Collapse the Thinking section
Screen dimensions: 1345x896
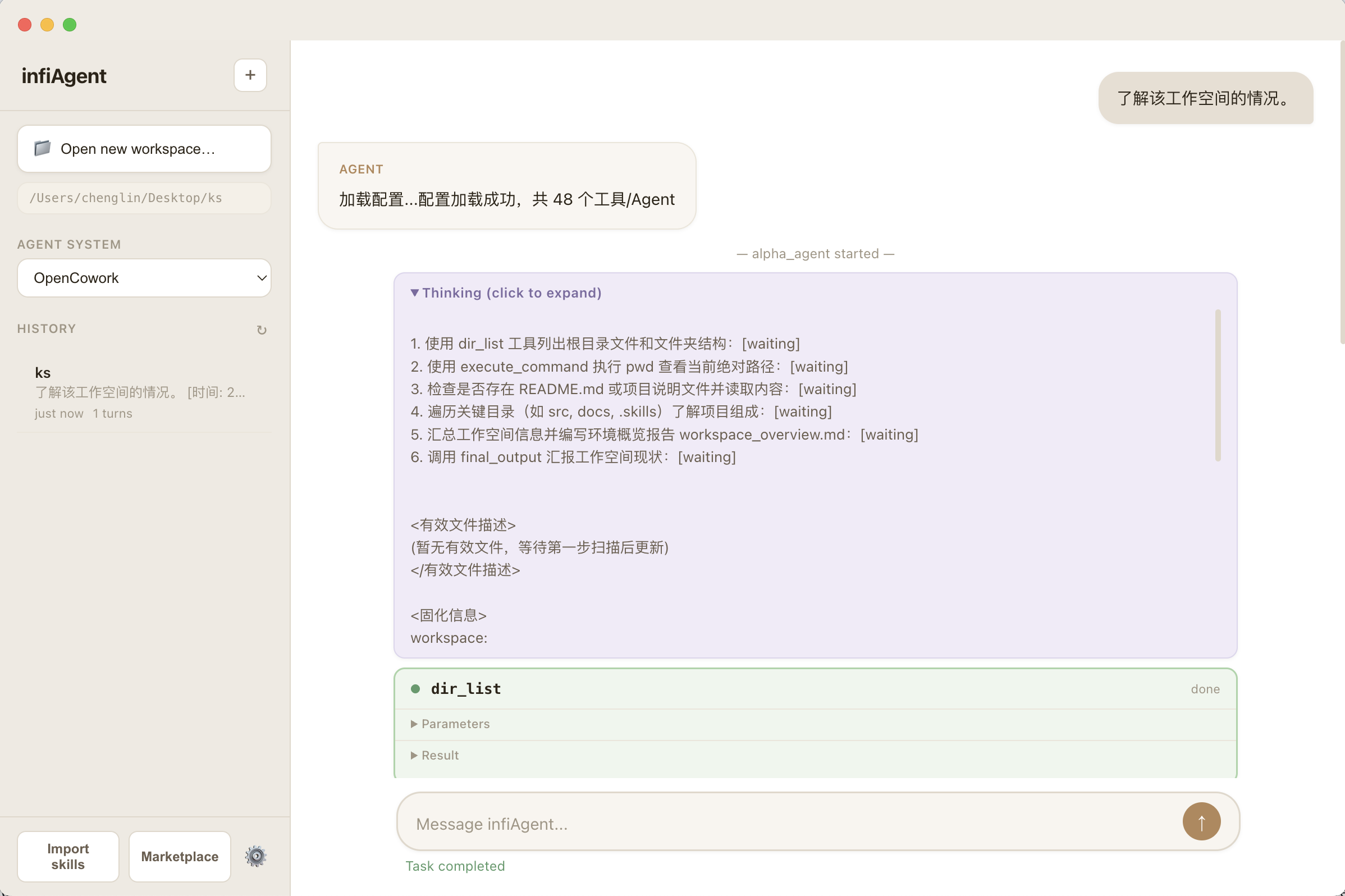point(506,293)
